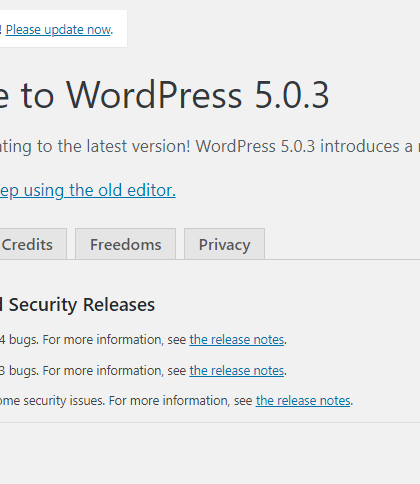Click the "Please update now" link
Screen dimensions: 420x484
pyautogui.click(x=58, y=30)
